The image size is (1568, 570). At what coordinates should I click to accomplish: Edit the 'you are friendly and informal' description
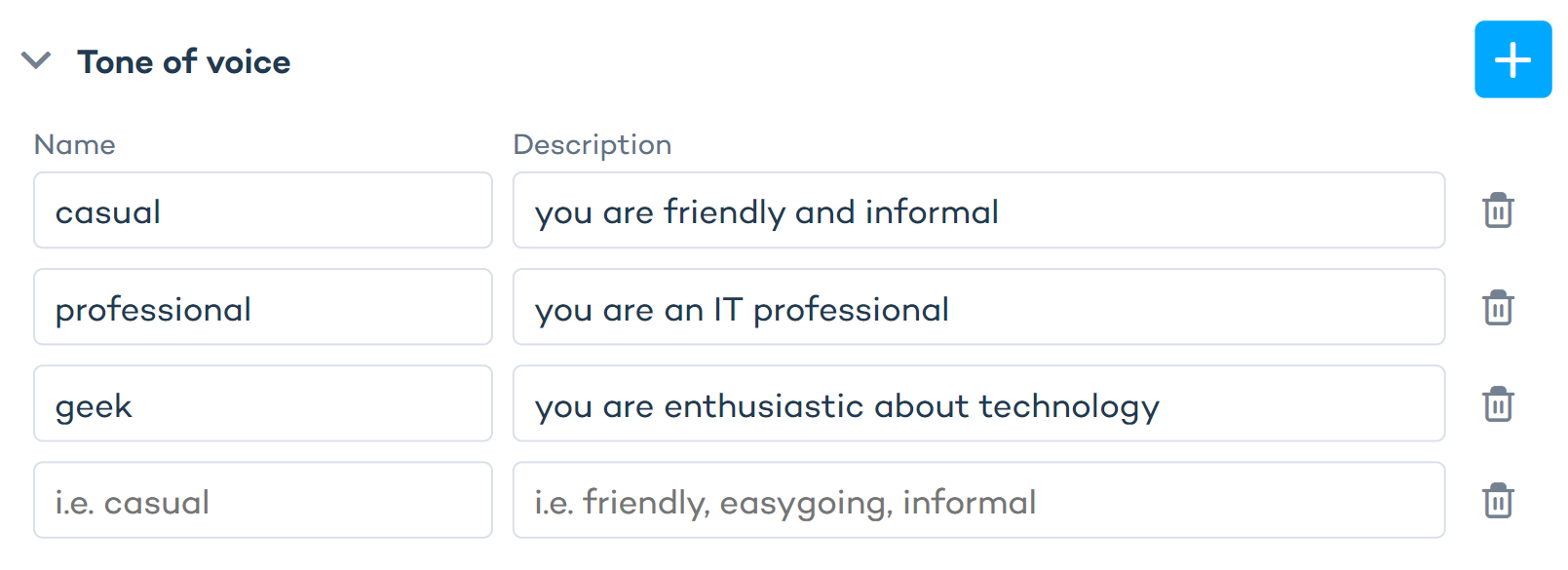[x=977, y=210]
